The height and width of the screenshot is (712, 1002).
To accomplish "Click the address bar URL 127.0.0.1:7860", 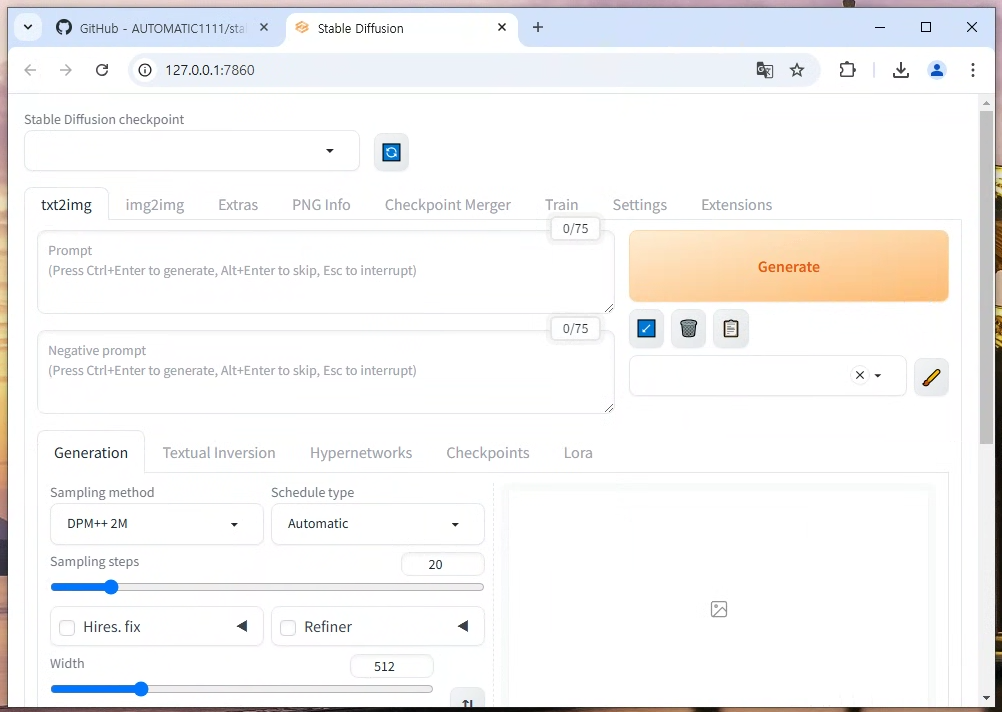I will click(210, 70).
